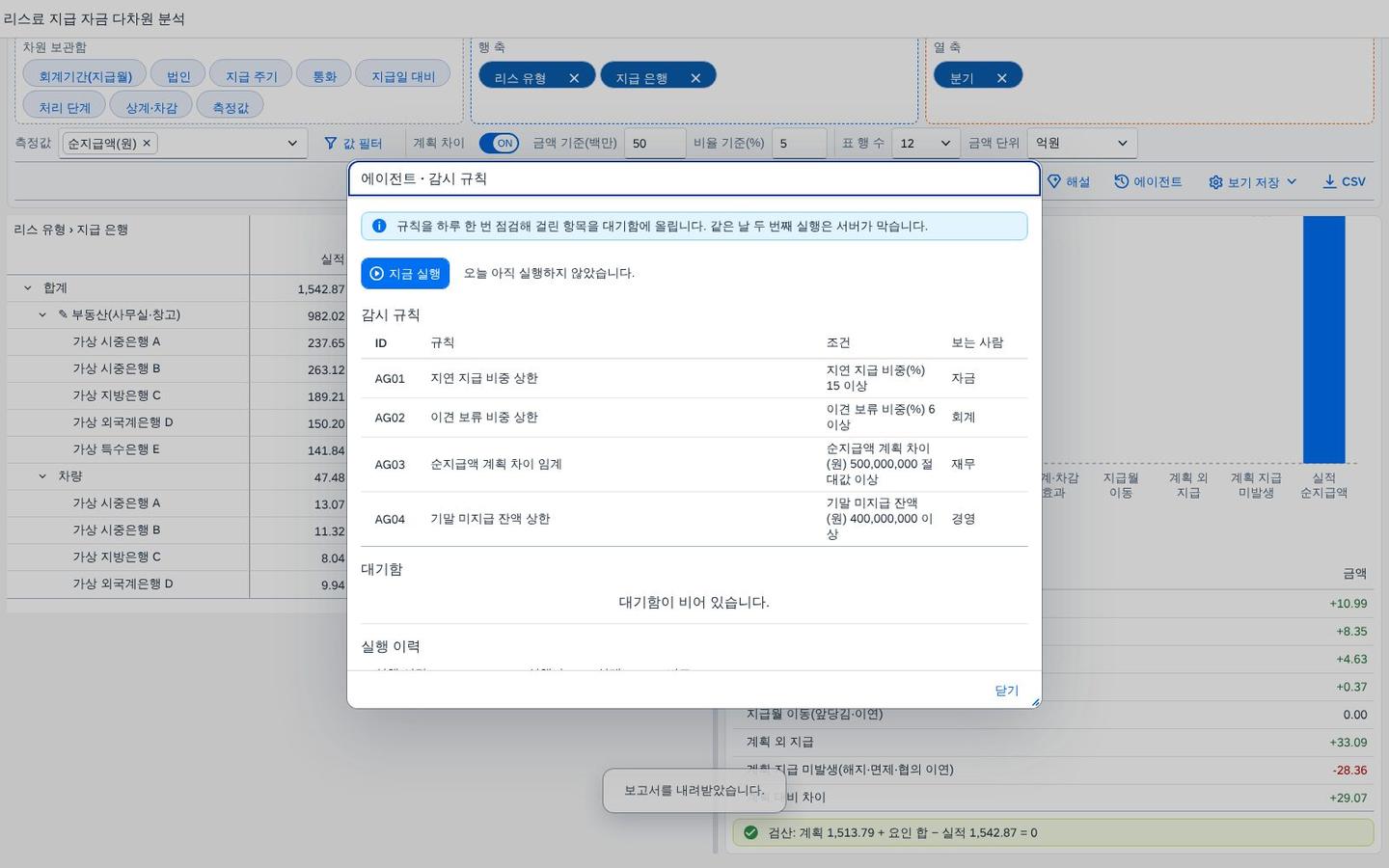Remove the 리스 유형 chip from row axis
The width and height of the screenshot is (1389, 868).
574,78
